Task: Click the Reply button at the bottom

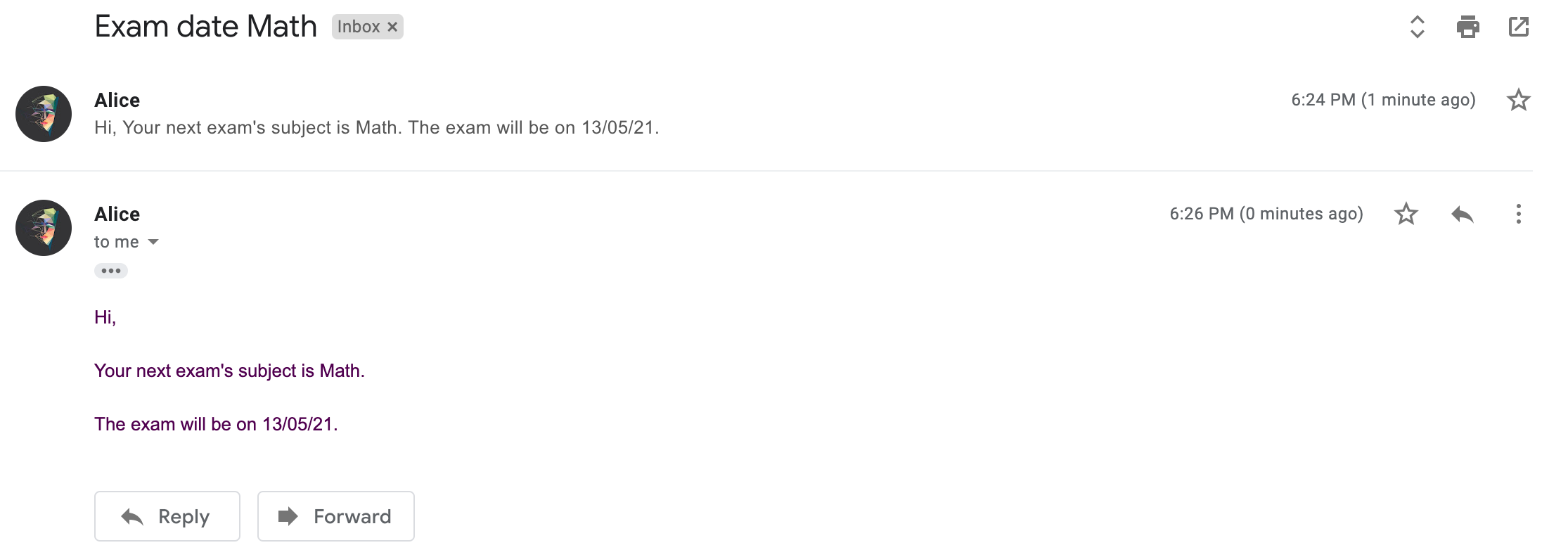Action: [167, 516]
